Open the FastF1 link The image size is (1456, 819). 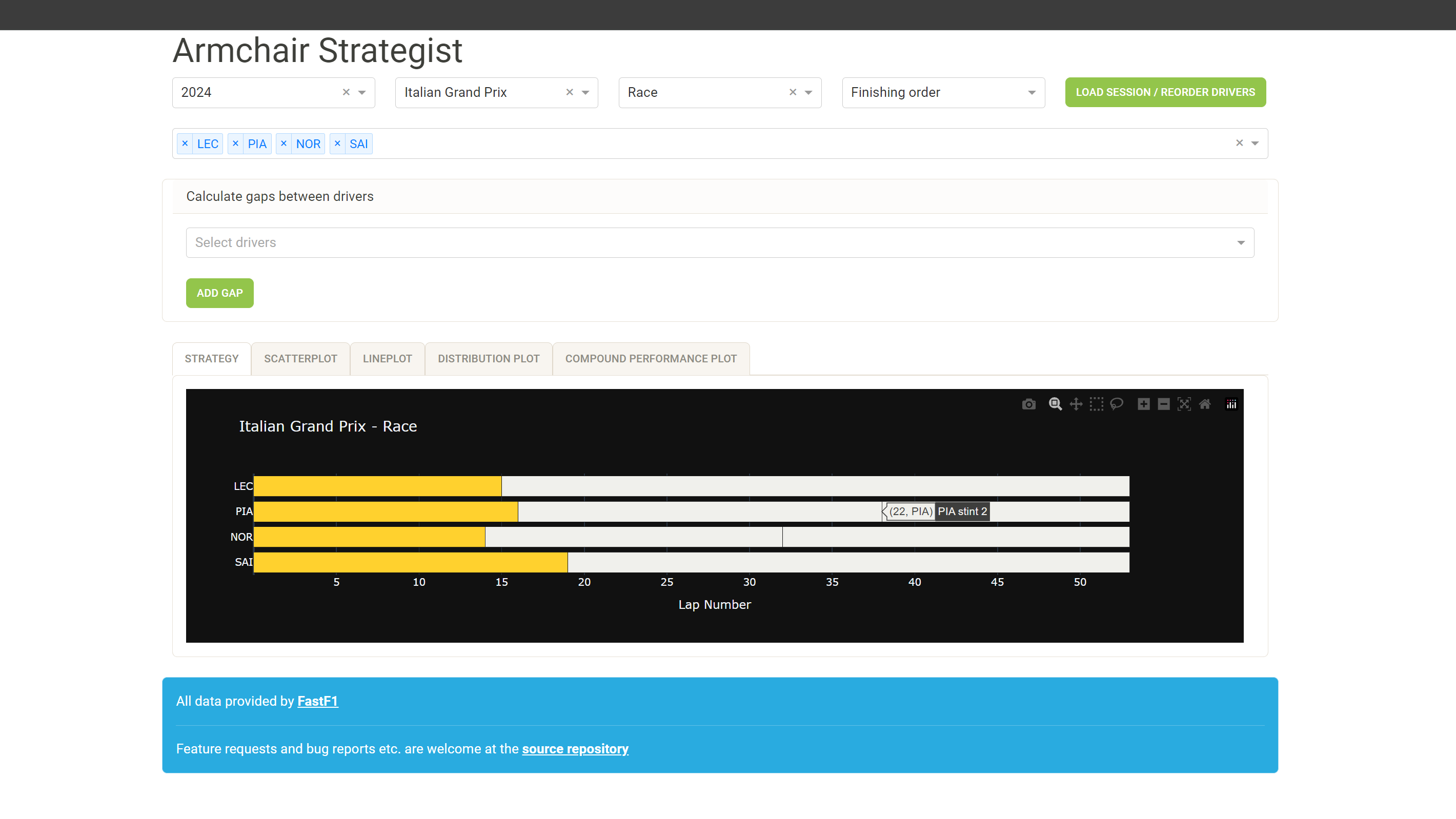point(318,700)
